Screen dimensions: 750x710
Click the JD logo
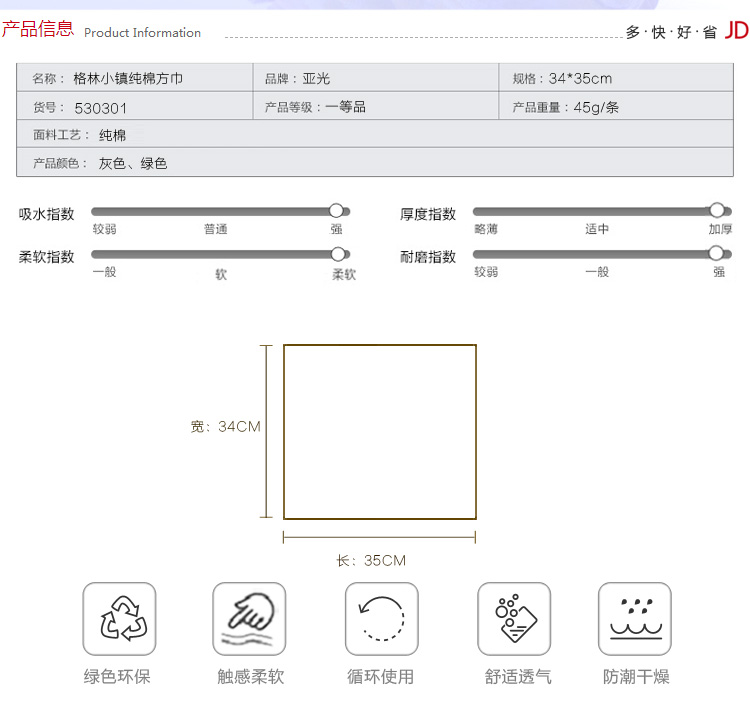737,31
